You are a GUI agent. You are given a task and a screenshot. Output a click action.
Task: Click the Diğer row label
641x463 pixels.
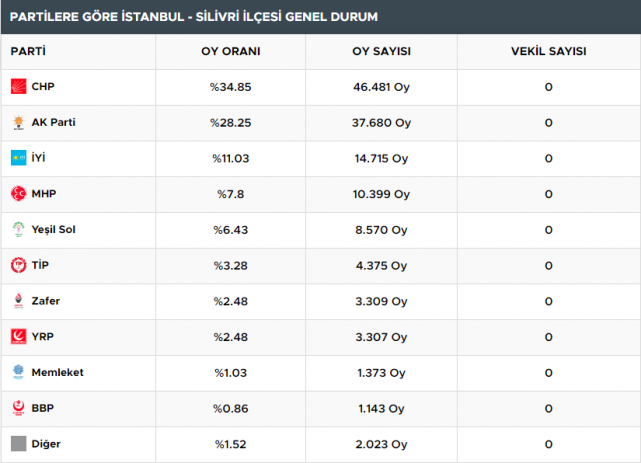[46, 444]
